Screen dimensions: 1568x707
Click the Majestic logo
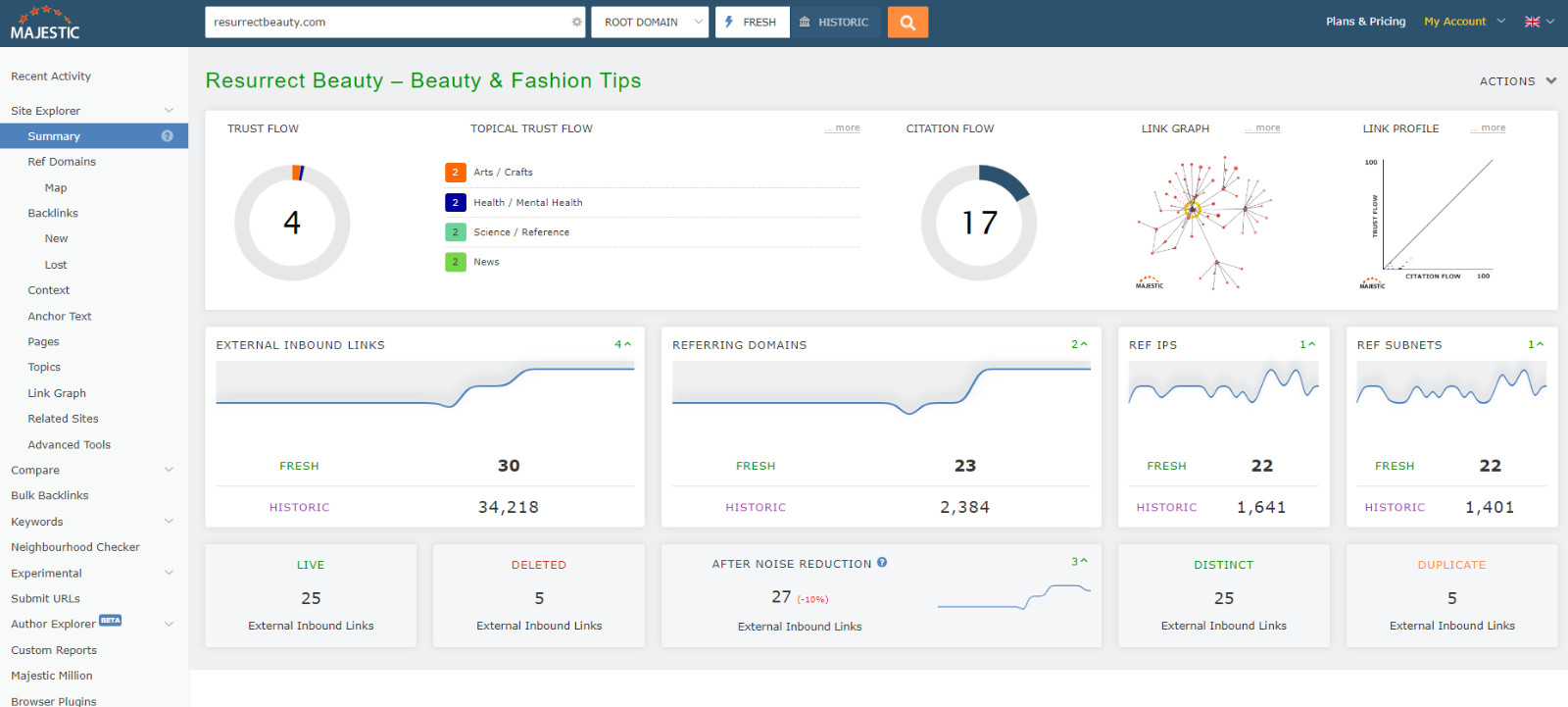[45, 23]
